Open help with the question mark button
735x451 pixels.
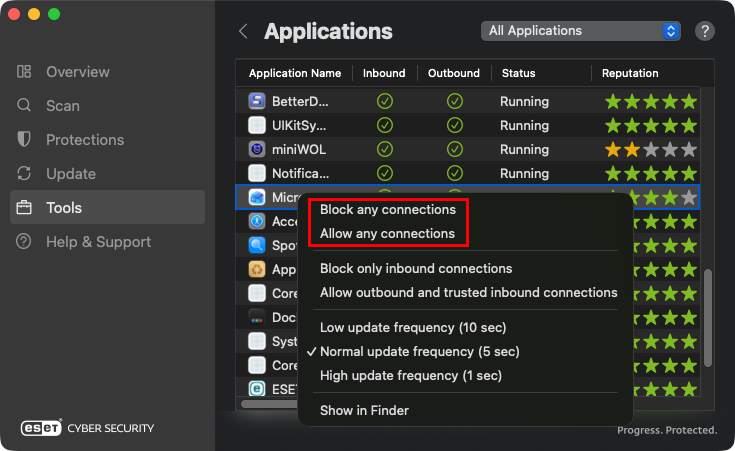click(x=704, y=31)
